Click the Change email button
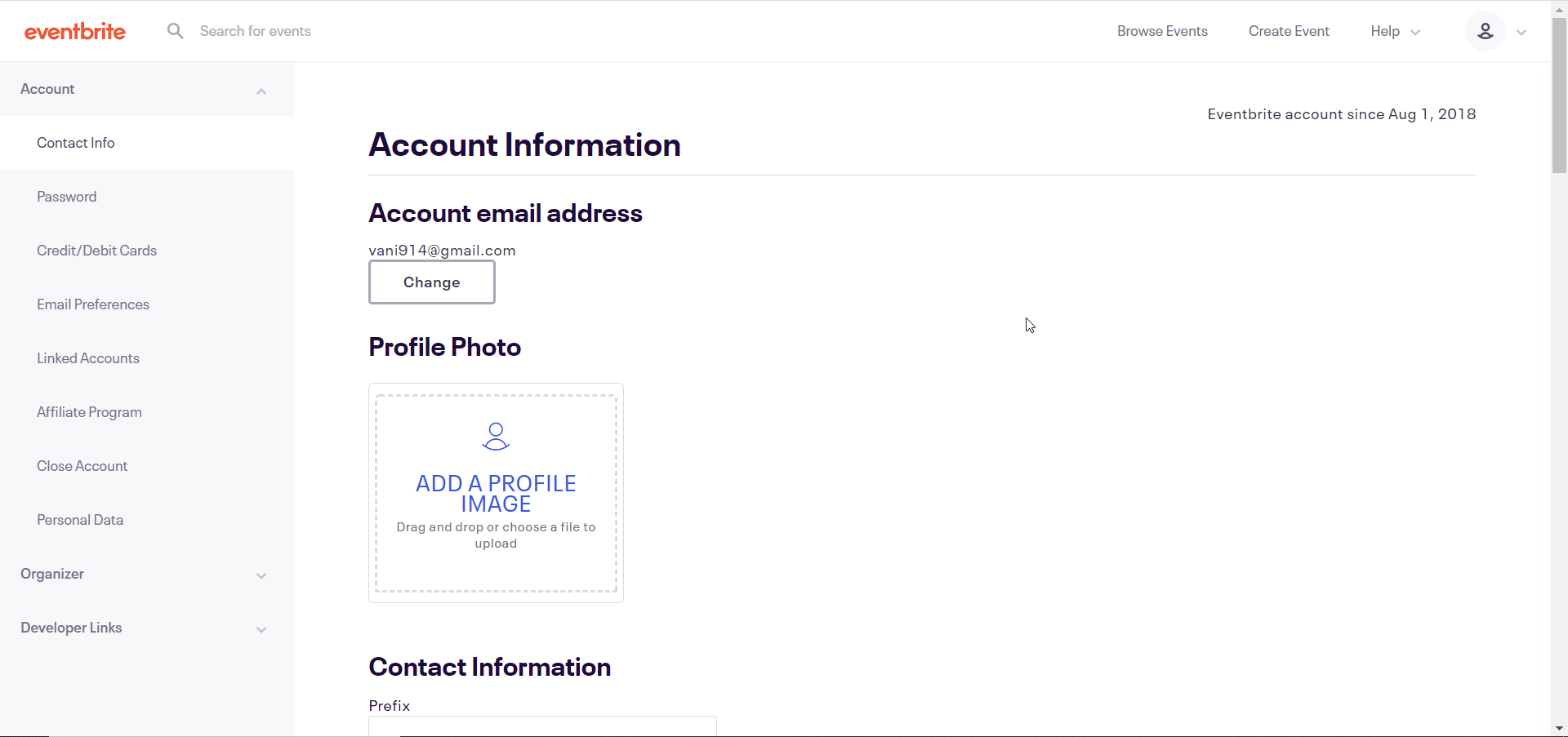This screenshot has height=737, width=1568. tap(432, 282)
